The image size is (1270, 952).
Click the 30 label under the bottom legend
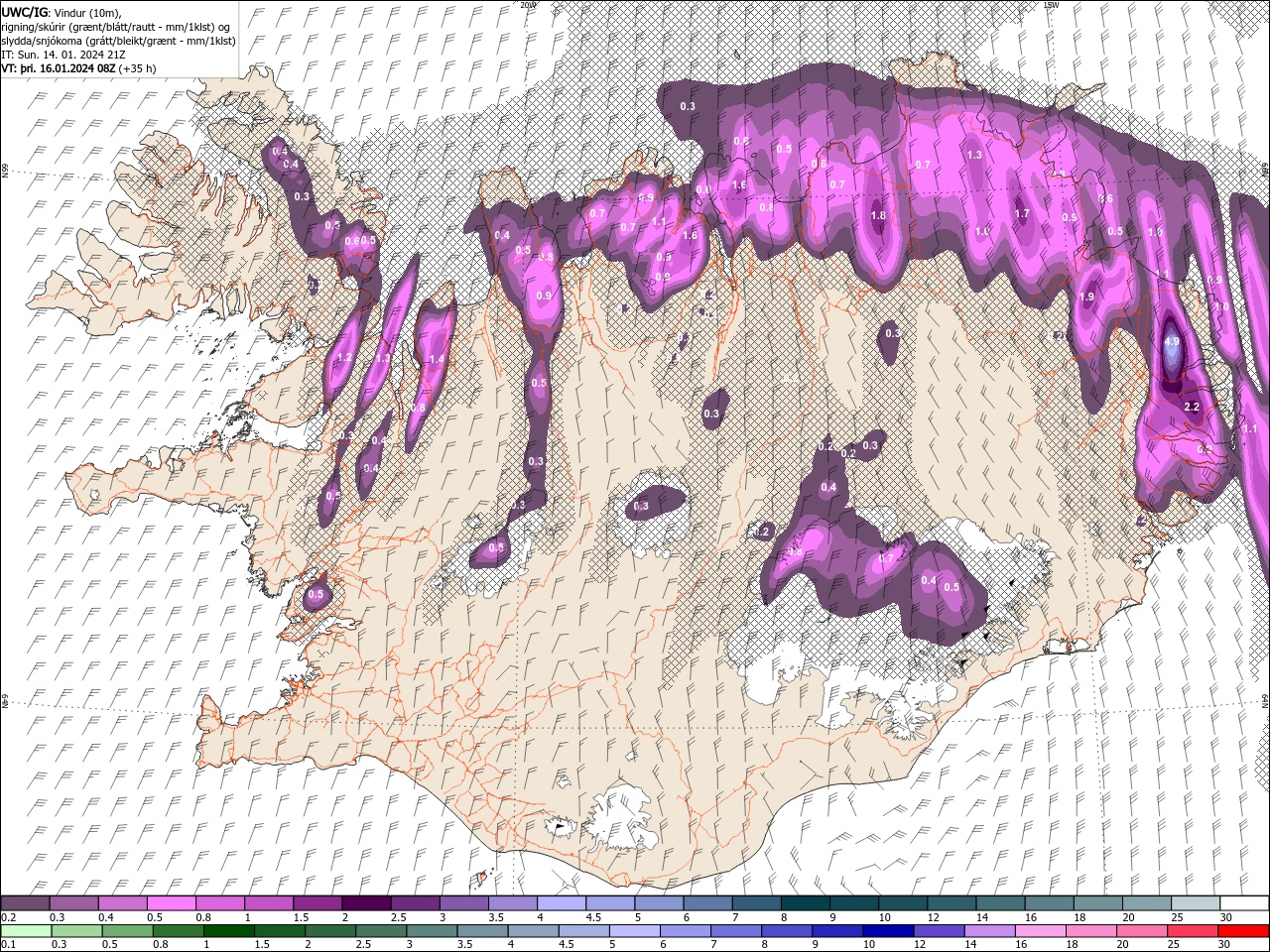[1224, 945]
